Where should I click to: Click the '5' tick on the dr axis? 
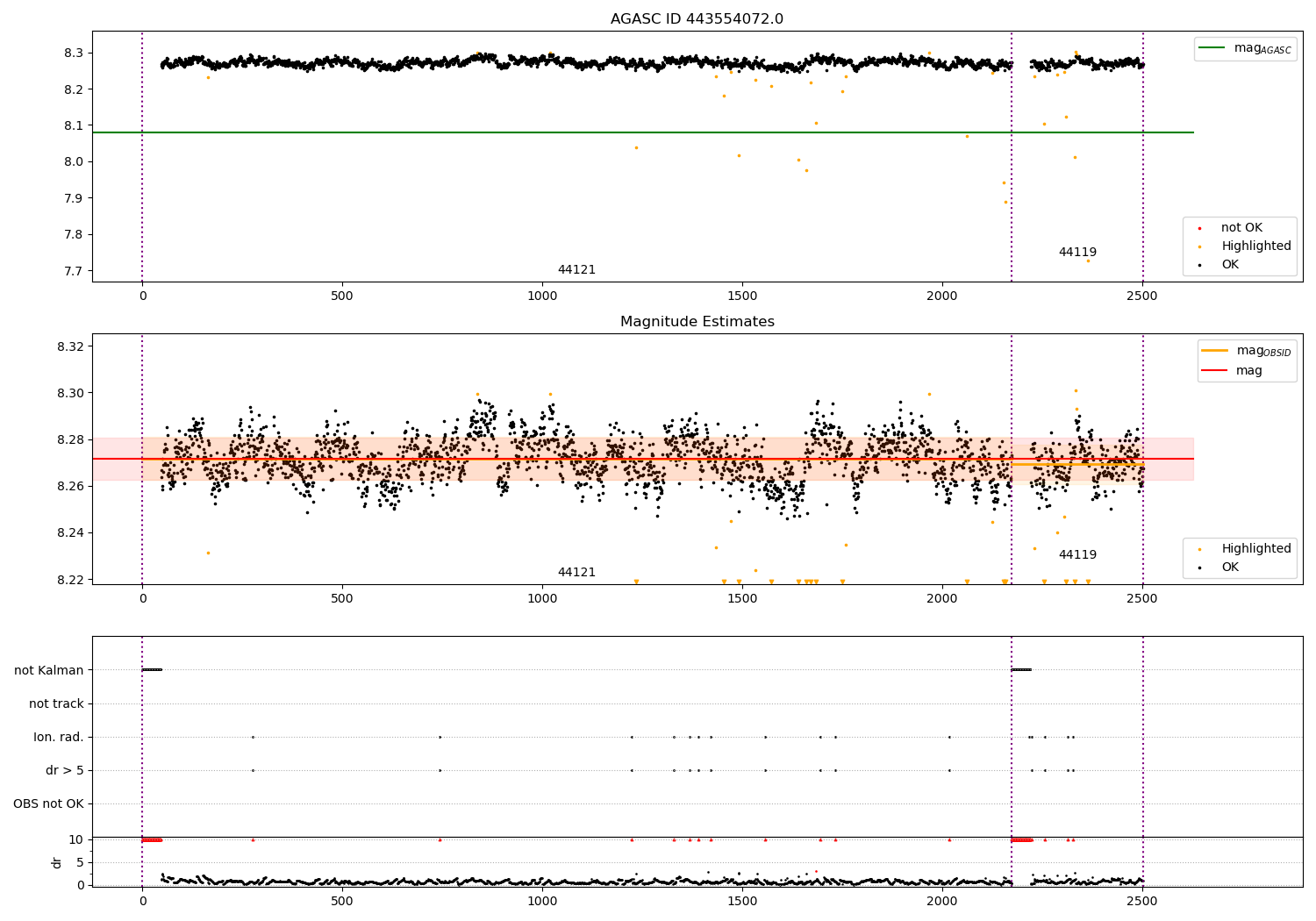[81, 862]
